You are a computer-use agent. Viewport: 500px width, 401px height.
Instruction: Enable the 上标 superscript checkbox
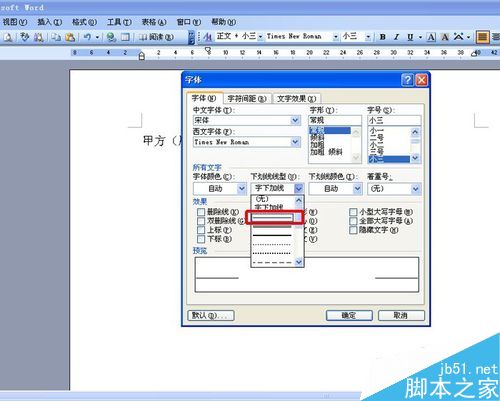click(x=201, y=230)
